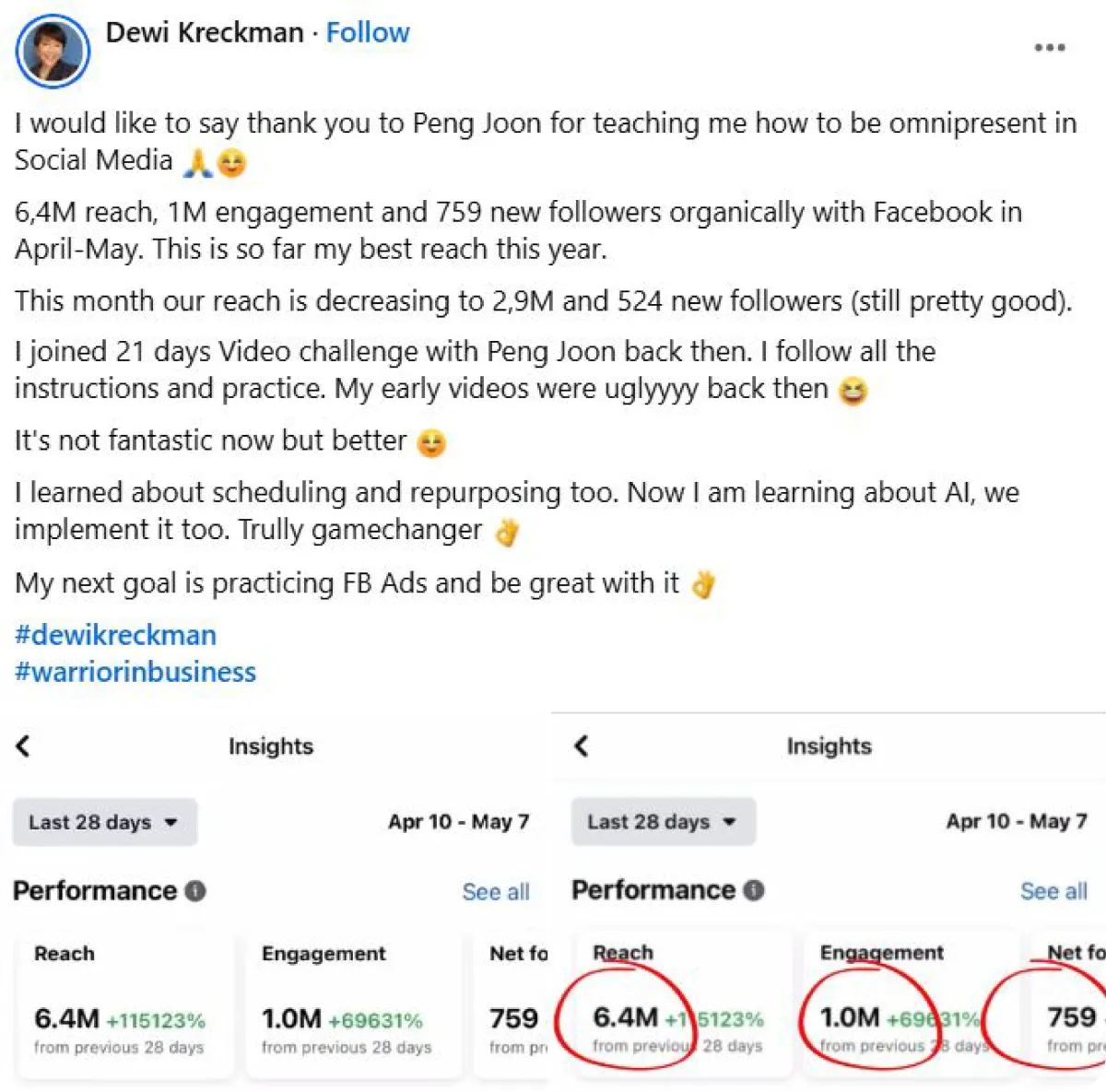Open the three-dots post options menu
Image resolution: width=1106 pixels, height=1092 pixels.
coord(1049,48)
